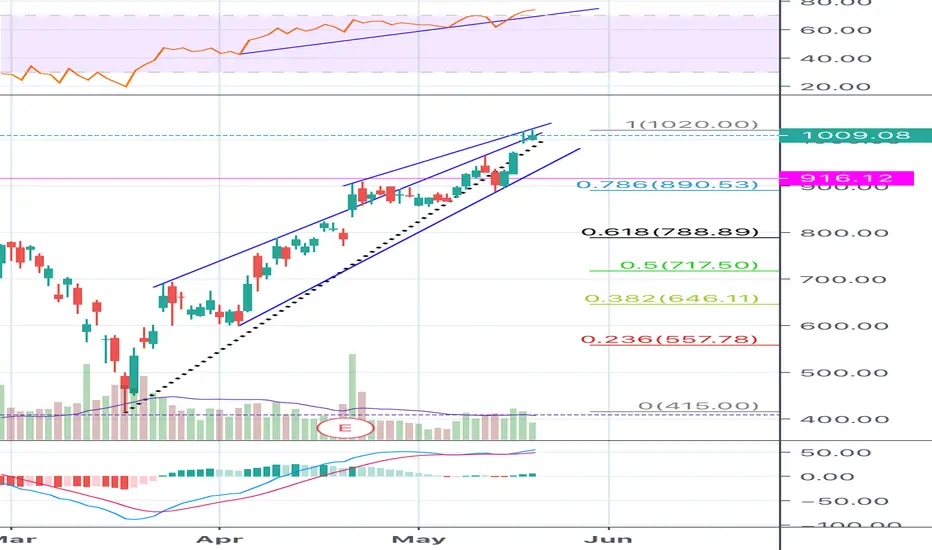Click Fibonacci level 0(415.00) label

(x=698, y=406)
